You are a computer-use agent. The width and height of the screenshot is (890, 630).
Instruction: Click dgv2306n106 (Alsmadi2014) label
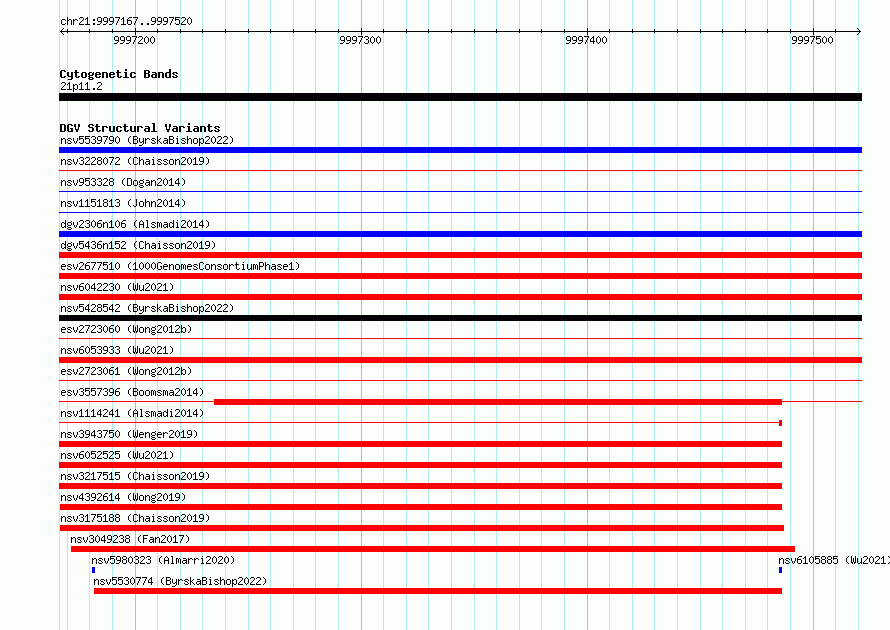pyautogui.click(x=135, y=224)
